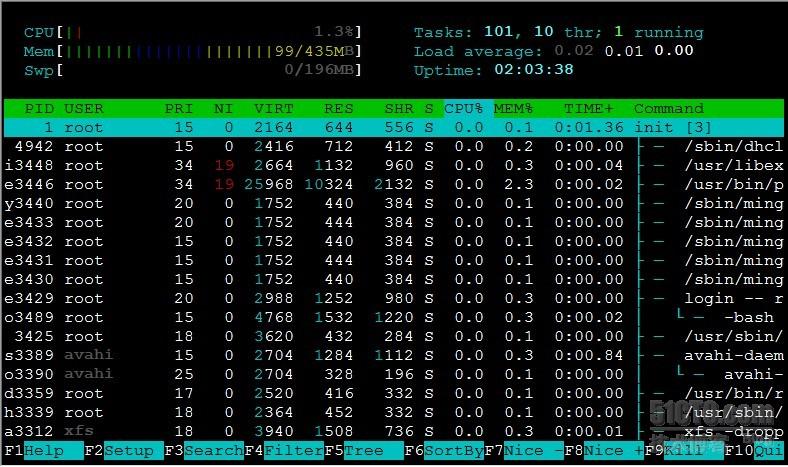Sort by the VIRT column header
The image size is (788, 467).
pos(273,109)
